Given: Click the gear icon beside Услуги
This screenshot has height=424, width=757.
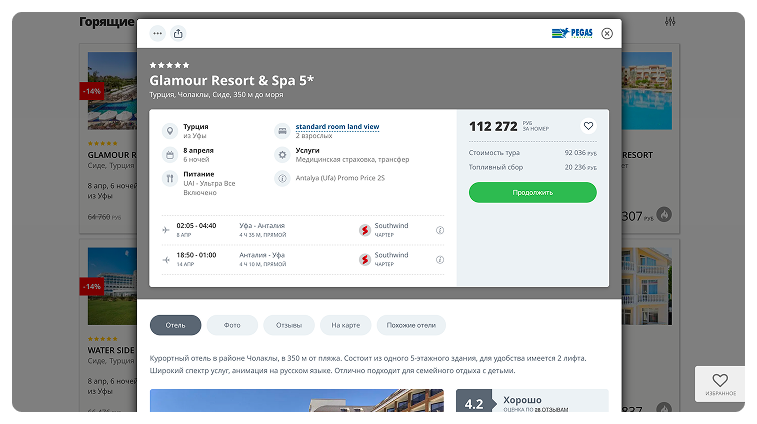Looking at the screenshot, I should click(x=282, y=155).
